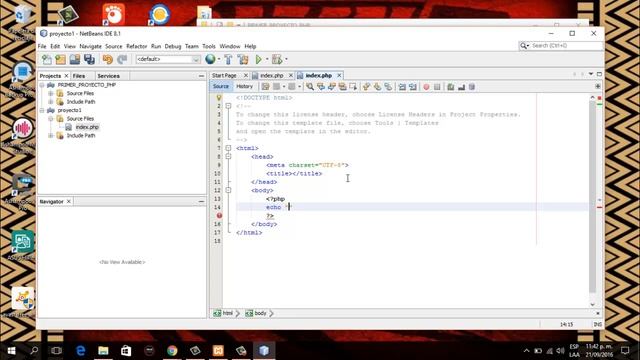Open the Debug Project dropdown arrow
The width and height of the screenshot is (640, 360).
[286, 60]
